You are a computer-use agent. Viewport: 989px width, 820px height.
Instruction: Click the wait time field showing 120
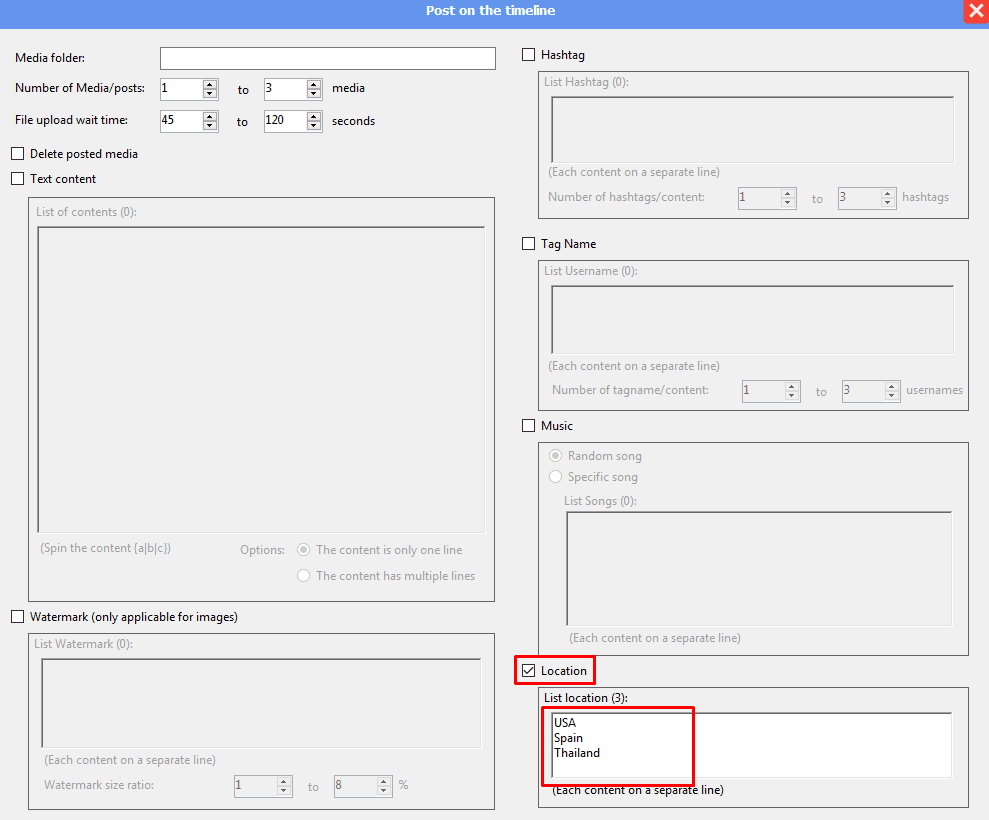284,121
